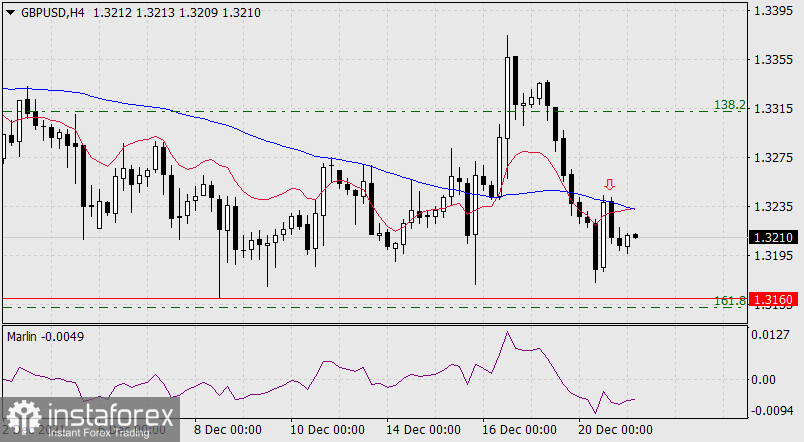The height and width of the screenshot is (442, 804).
Task: Click the 1.3395 top price axis label
Action: [773, 12]
